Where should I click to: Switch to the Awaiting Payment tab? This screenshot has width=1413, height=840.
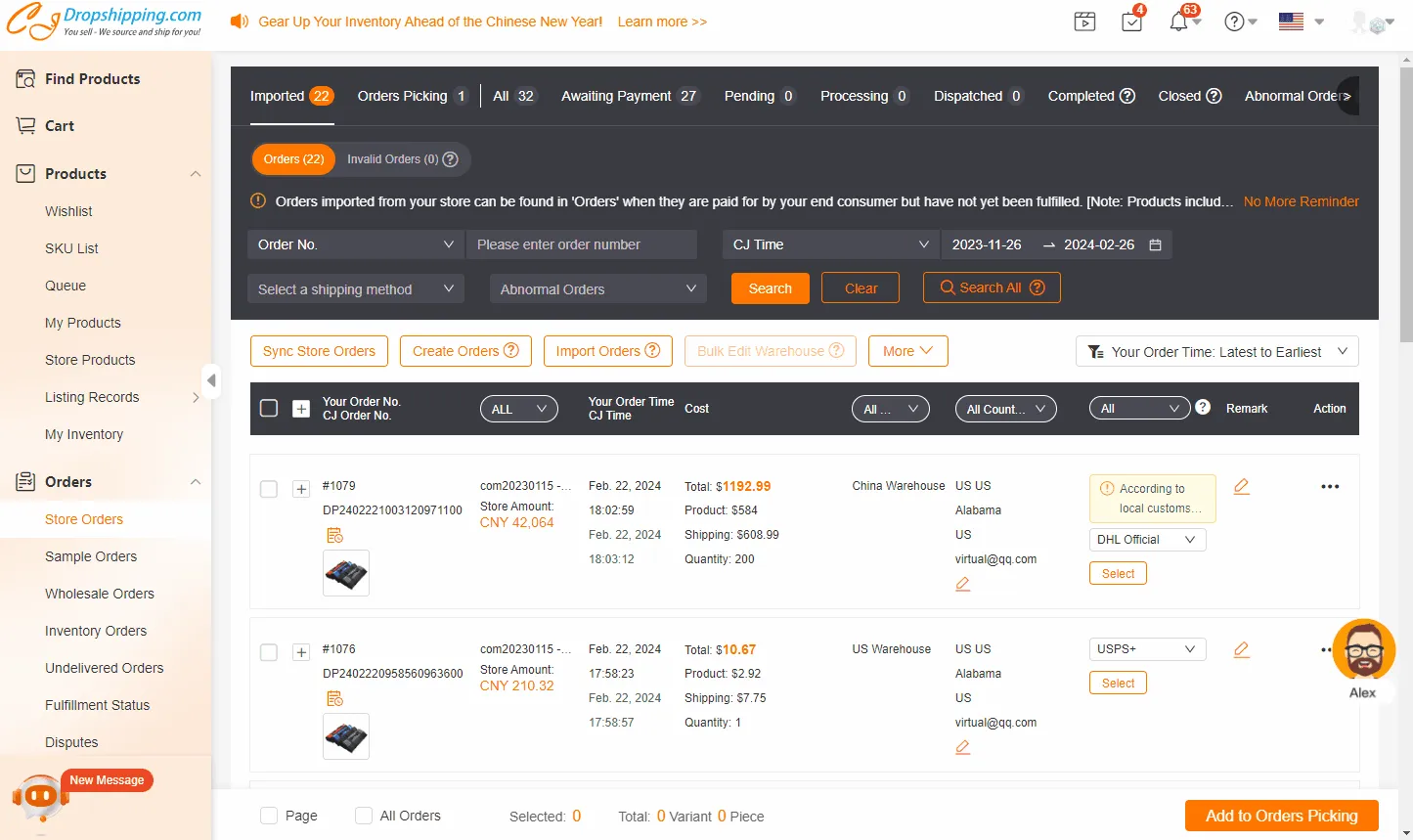(628, 96)
